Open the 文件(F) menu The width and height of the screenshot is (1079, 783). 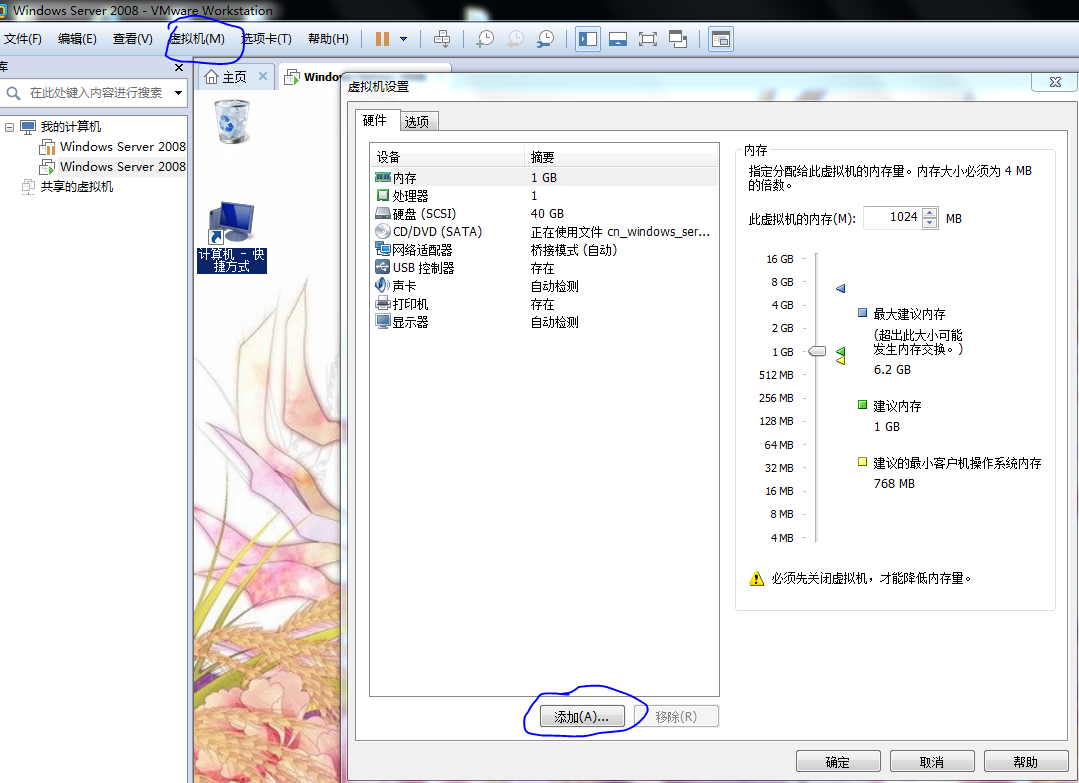[x=23, y=39]
